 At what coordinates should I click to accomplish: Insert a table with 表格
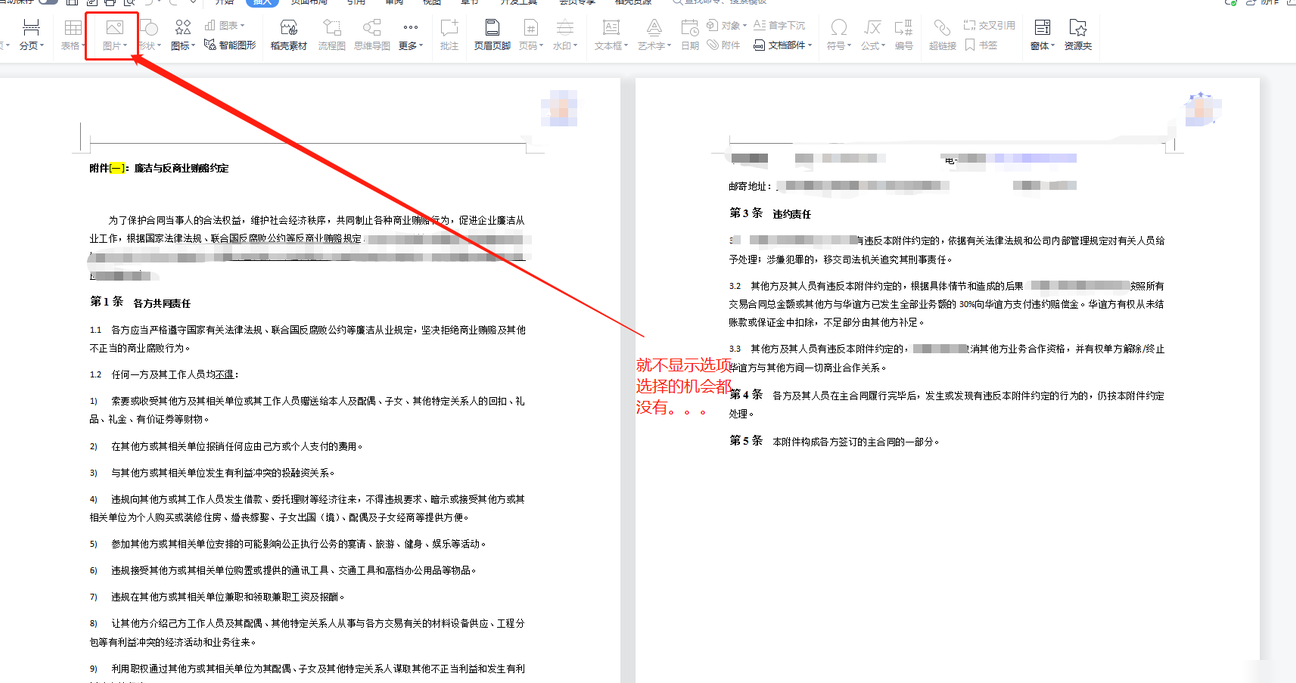[73, 35]
